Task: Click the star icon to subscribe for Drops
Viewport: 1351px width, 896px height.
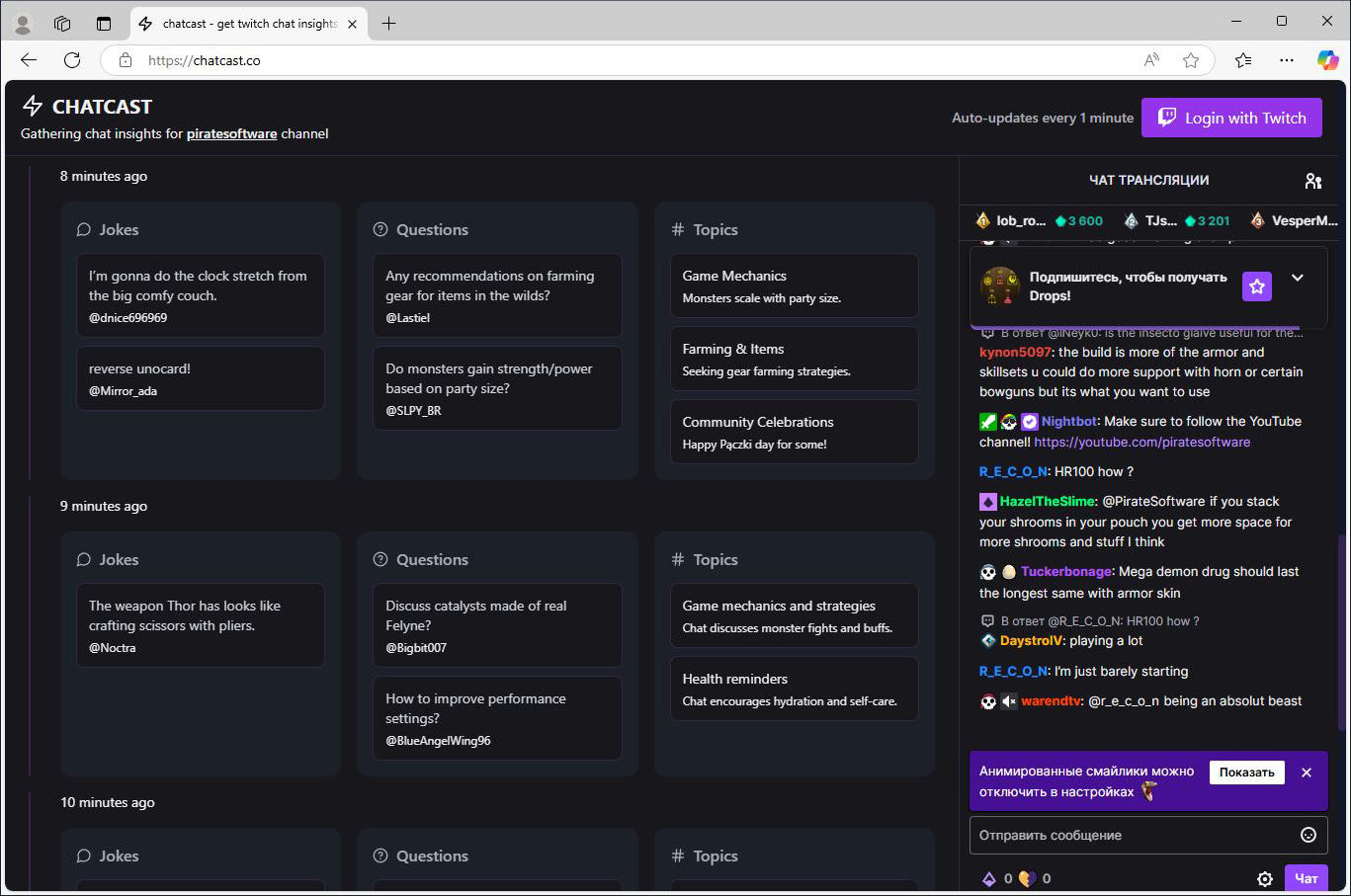Action: (x=1256, y=285)
